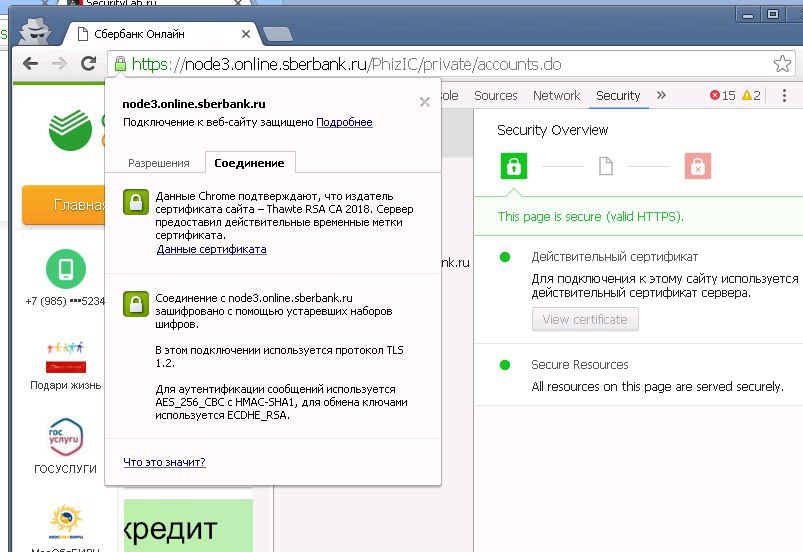Click the green secure lock overview icon
This screenshot has width=803, height=552.
click(514, 166)
